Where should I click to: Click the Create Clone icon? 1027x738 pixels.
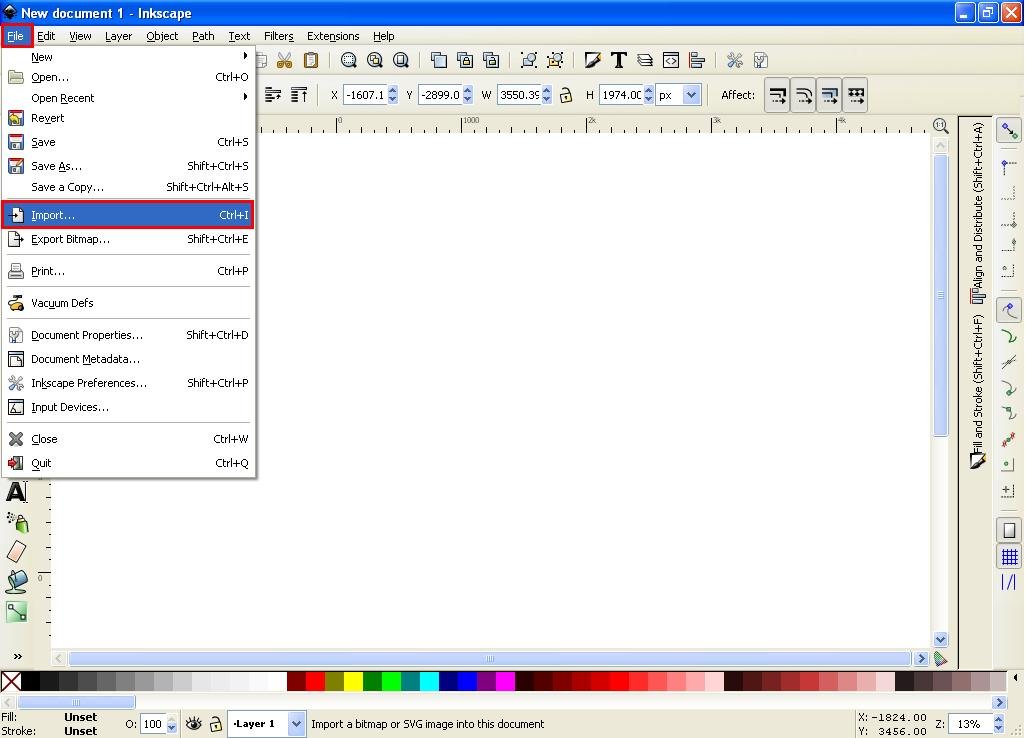(x=465, y=61)
